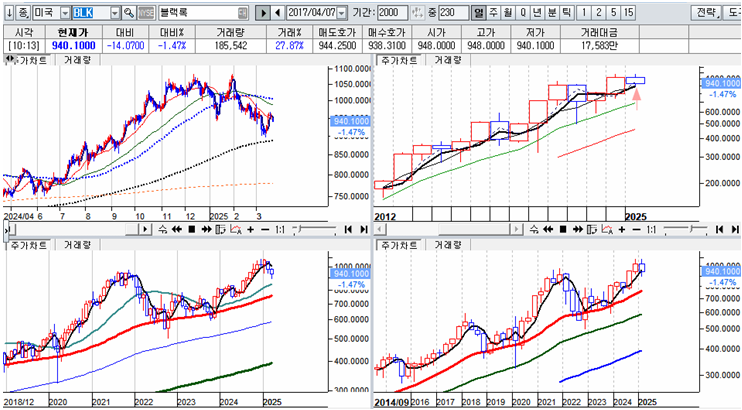
Task: Click fast-forward double-arrow in left chart toolbar
Action: click(x=206, y=230)
